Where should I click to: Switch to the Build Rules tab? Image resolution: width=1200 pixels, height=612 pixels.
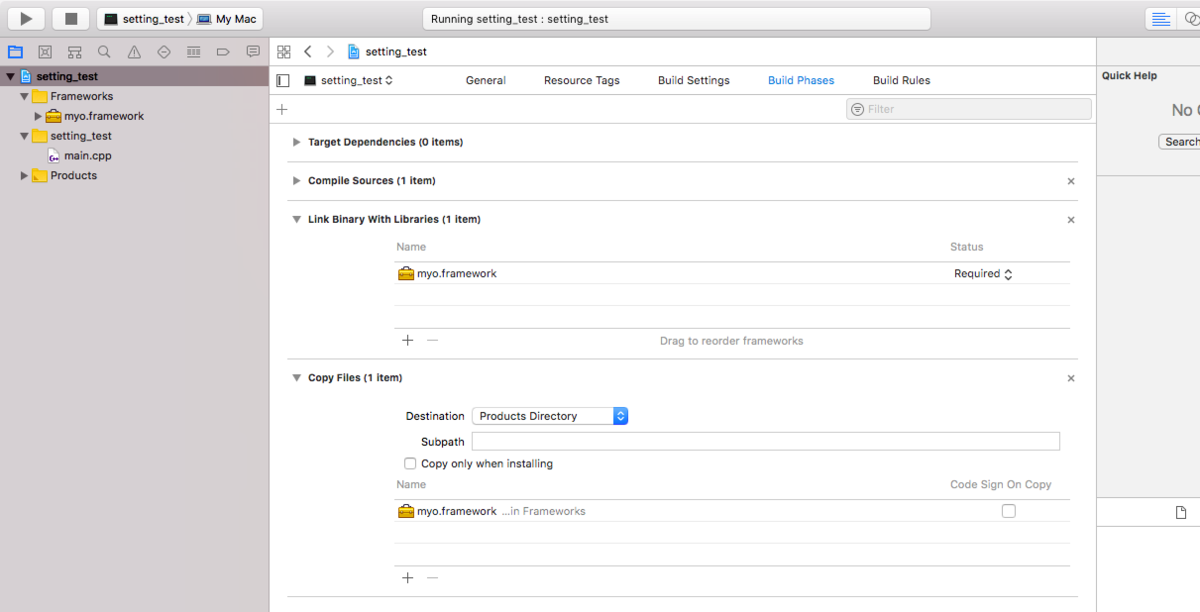coord(902,81)
